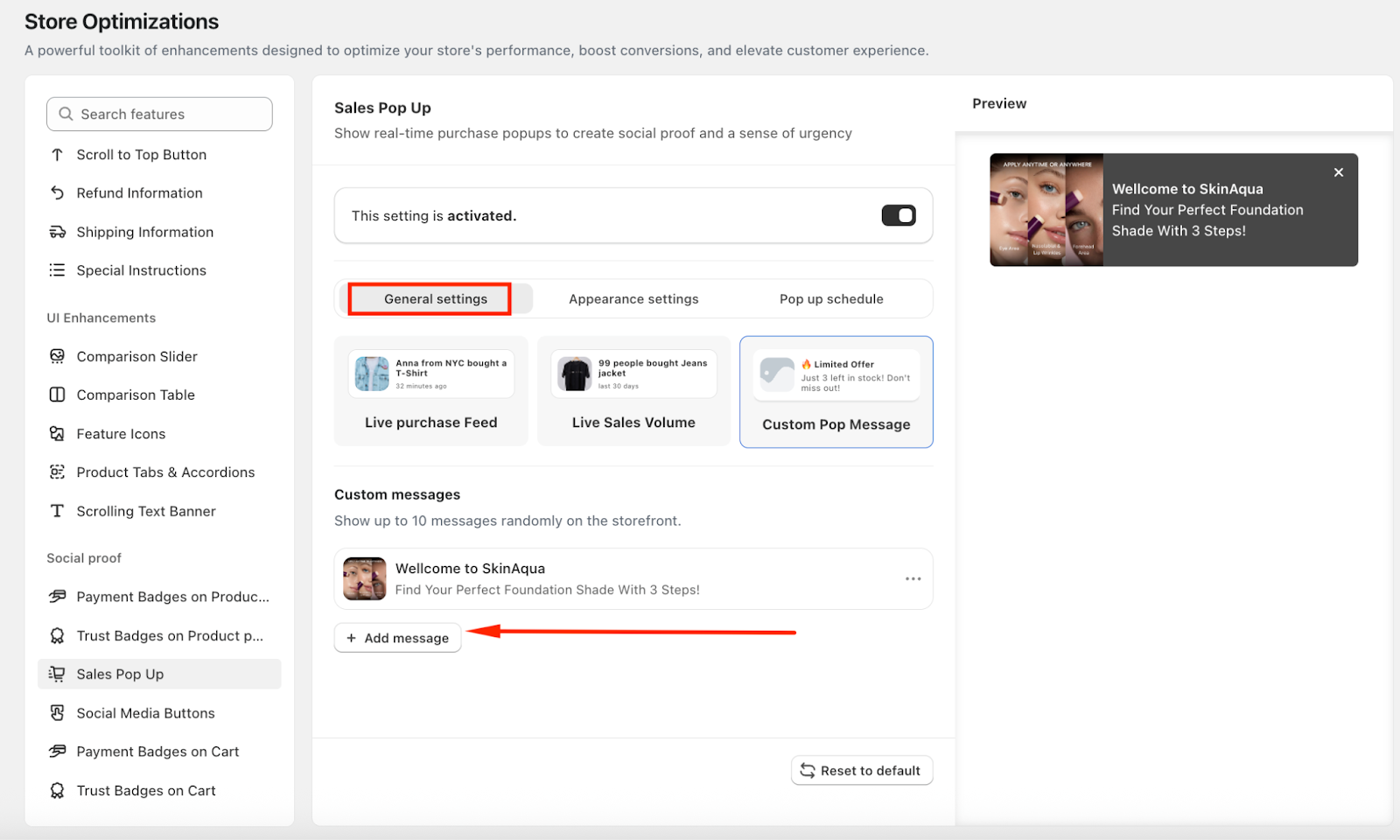Click the Sales Pop Up cart icon
1400x840 pixels.
point(57,675)
